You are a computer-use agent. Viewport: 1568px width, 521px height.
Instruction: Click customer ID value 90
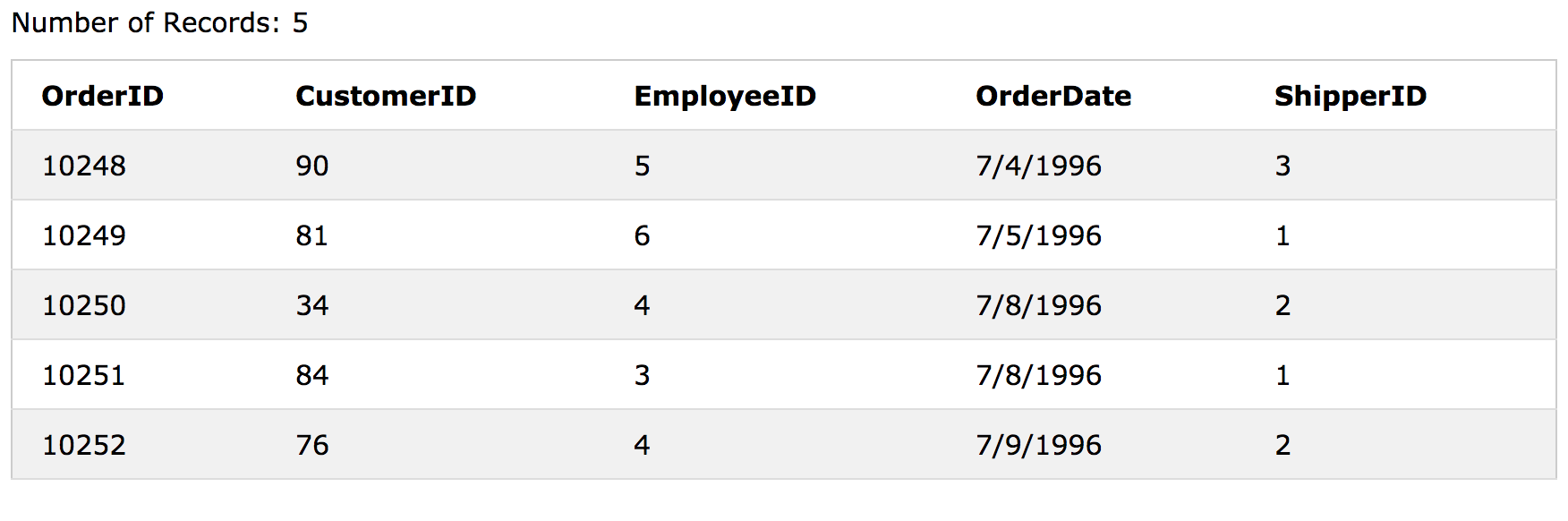point(312,166)
